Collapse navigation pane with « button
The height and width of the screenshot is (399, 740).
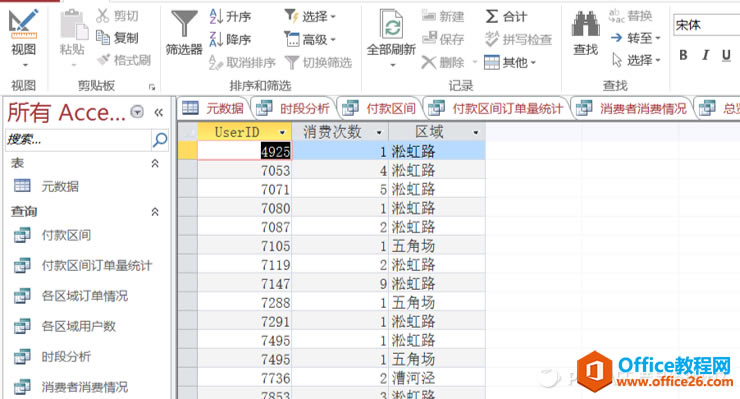[x=159, y=112]
